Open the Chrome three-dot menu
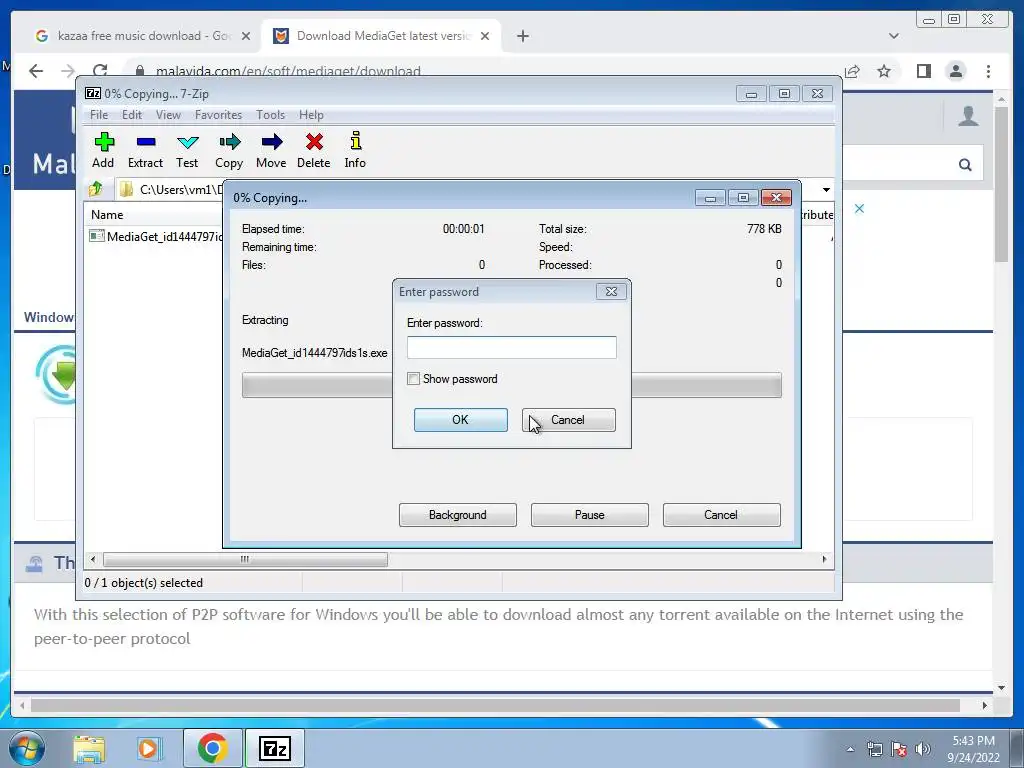1024x768 pixels. click(988, 71)
